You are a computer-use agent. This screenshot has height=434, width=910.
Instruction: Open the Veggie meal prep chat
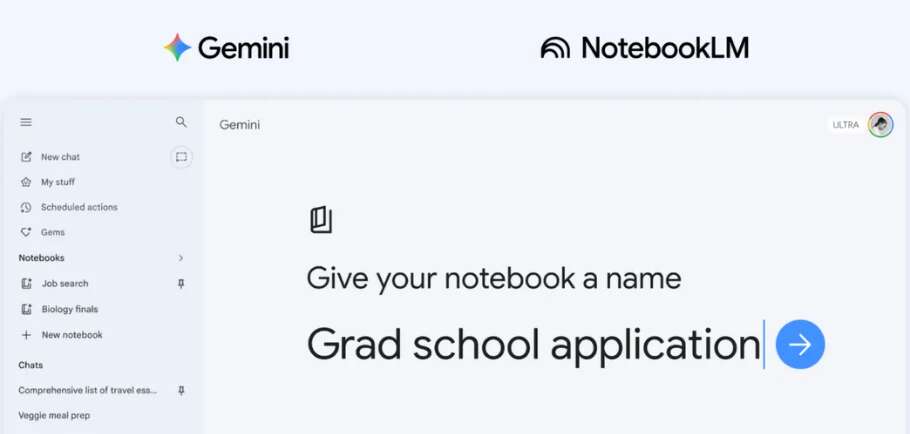[x=56, y=415]
